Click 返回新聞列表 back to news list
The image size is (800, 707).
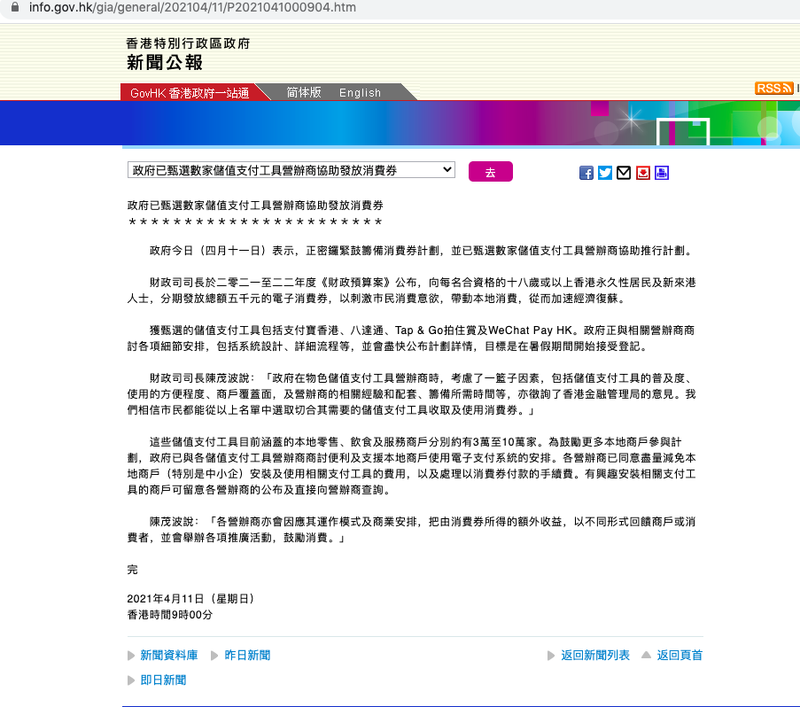[595, 656]
